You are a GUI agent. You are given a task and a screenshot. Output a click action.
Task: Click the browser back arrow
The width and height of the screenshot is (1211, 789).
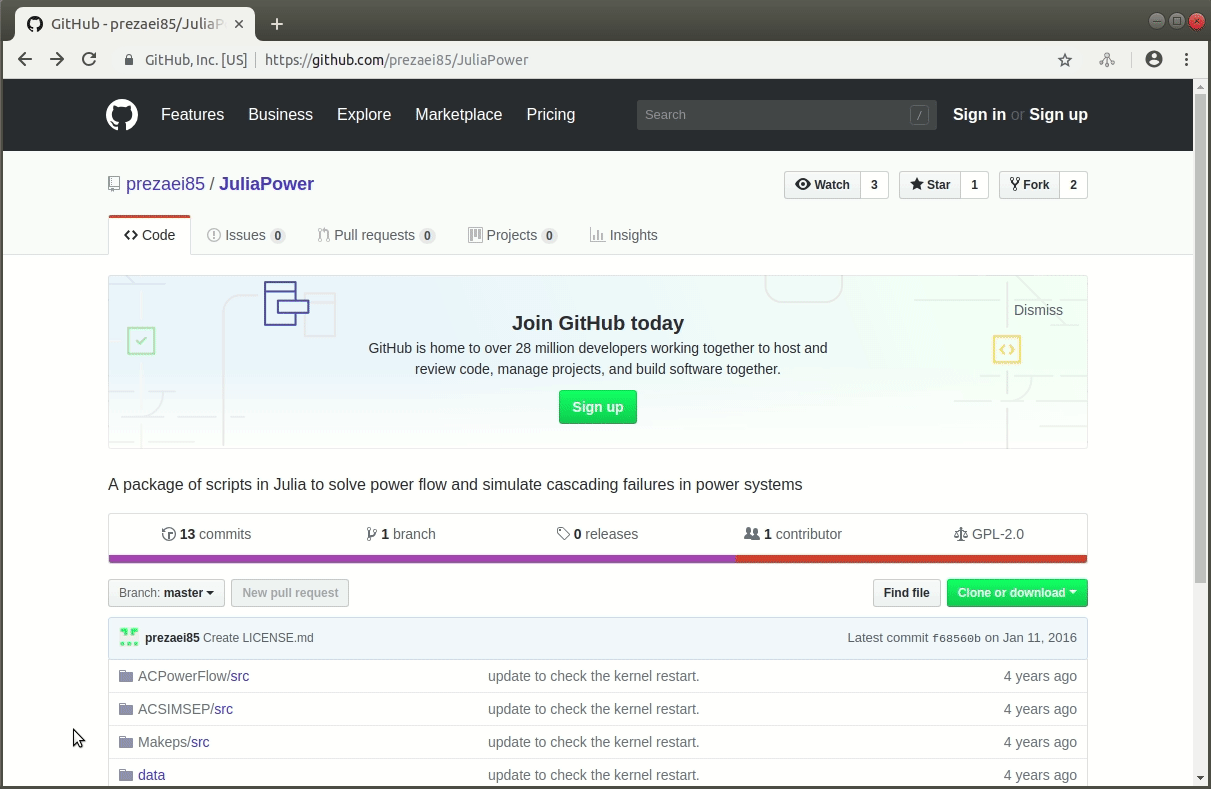pos(25,60)
